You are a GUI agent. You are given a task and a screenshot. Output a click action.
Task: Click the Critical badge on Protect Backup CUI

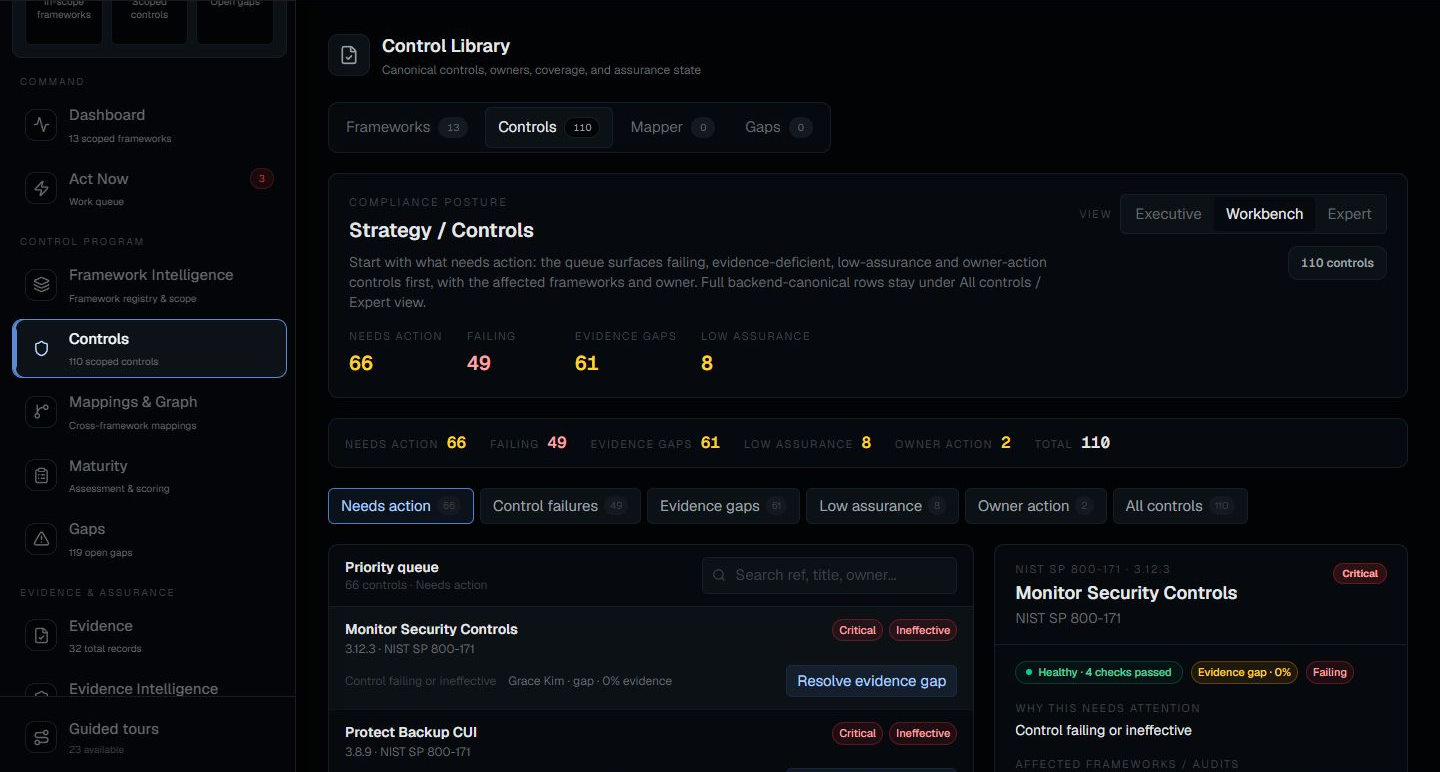[857, 733]
